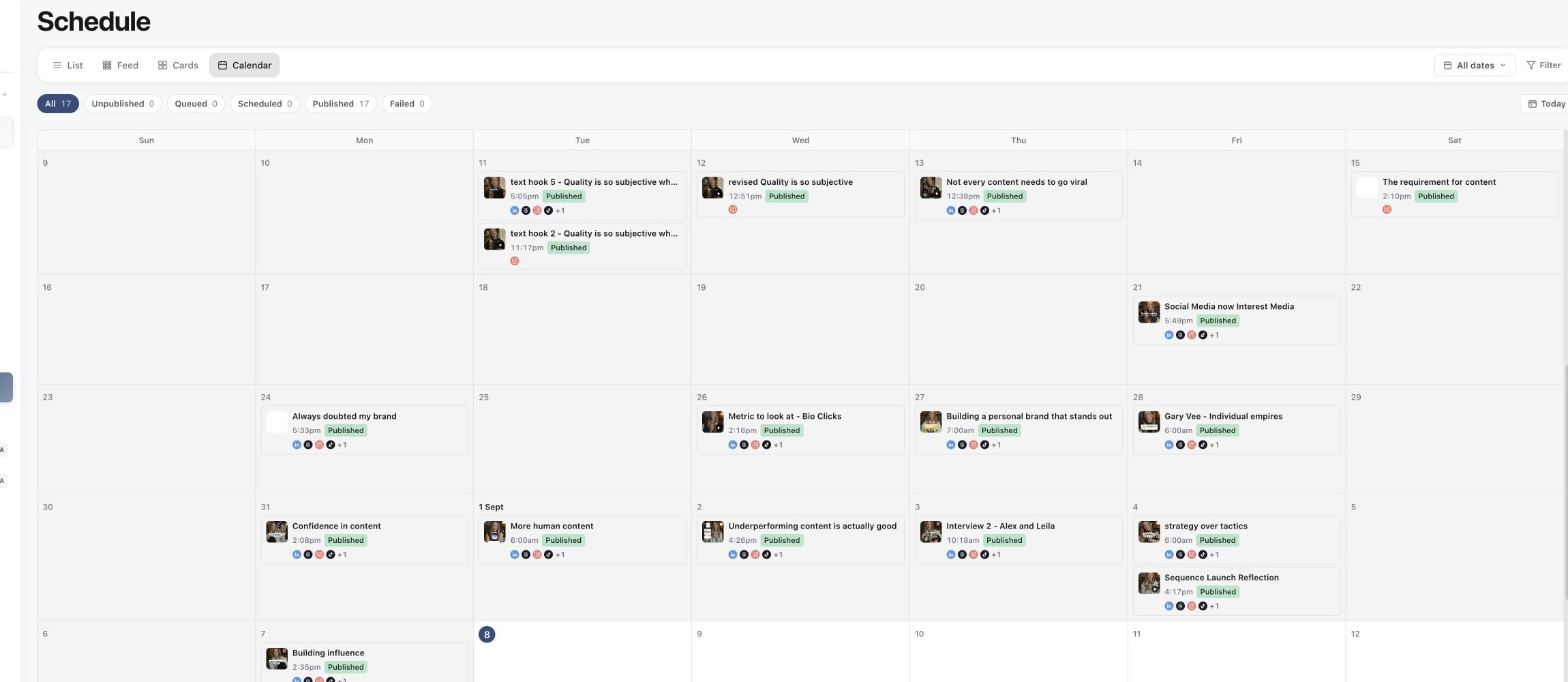Click TikTok icon on Sequence Launch Reflection
Image resolution: width=1568 pixels, height=682 pixels.
[1203, 606]
